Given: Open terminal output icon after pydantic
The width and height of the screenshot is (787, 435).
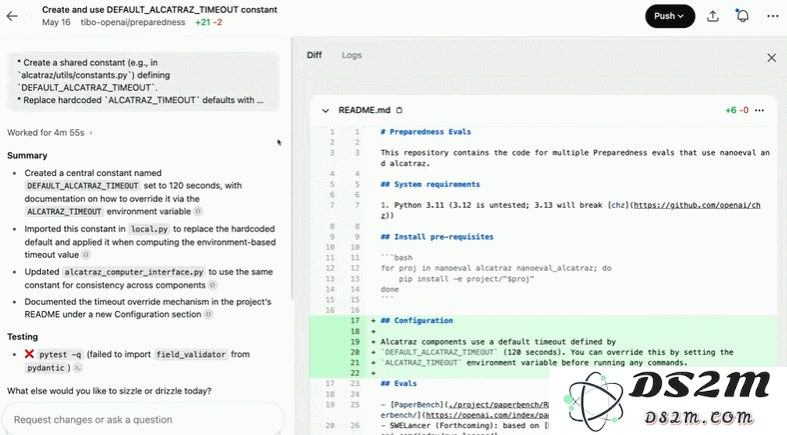Looking at the screenshot, I should 77,367.
